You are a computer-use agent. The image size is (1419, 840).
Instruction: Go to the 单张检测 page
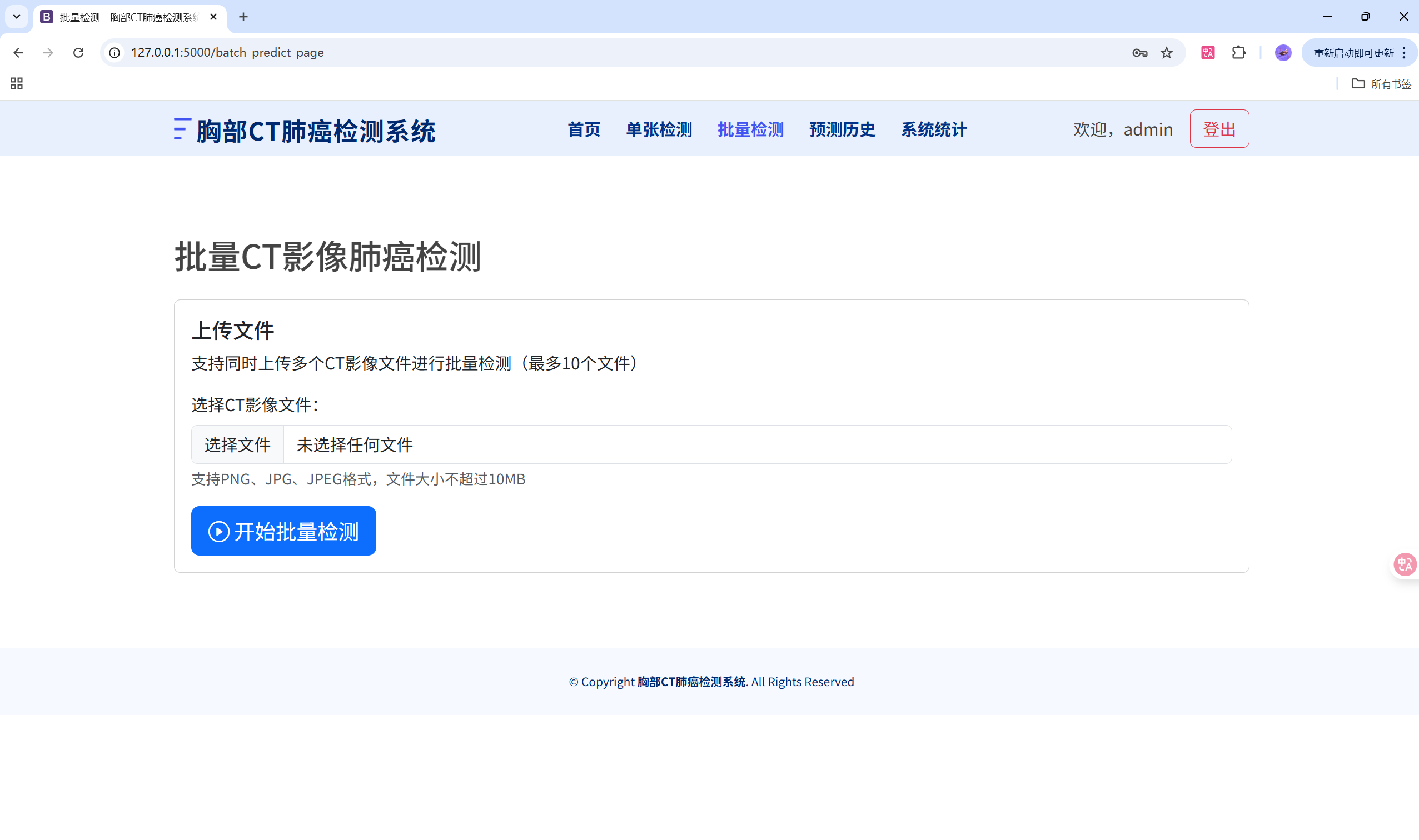tap(659, 129)
